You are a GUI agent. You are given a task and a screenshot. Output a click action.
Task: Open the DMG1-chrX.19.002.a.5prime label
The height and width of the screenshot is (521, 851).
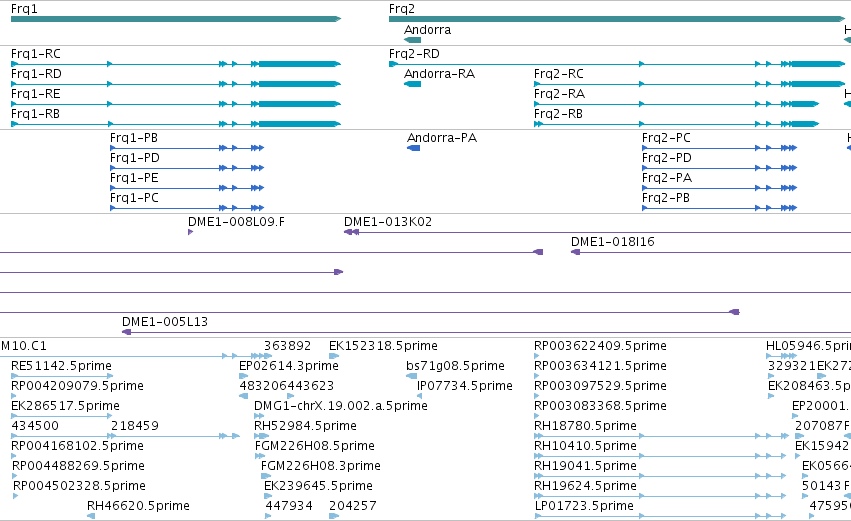[x=341, y=406]
